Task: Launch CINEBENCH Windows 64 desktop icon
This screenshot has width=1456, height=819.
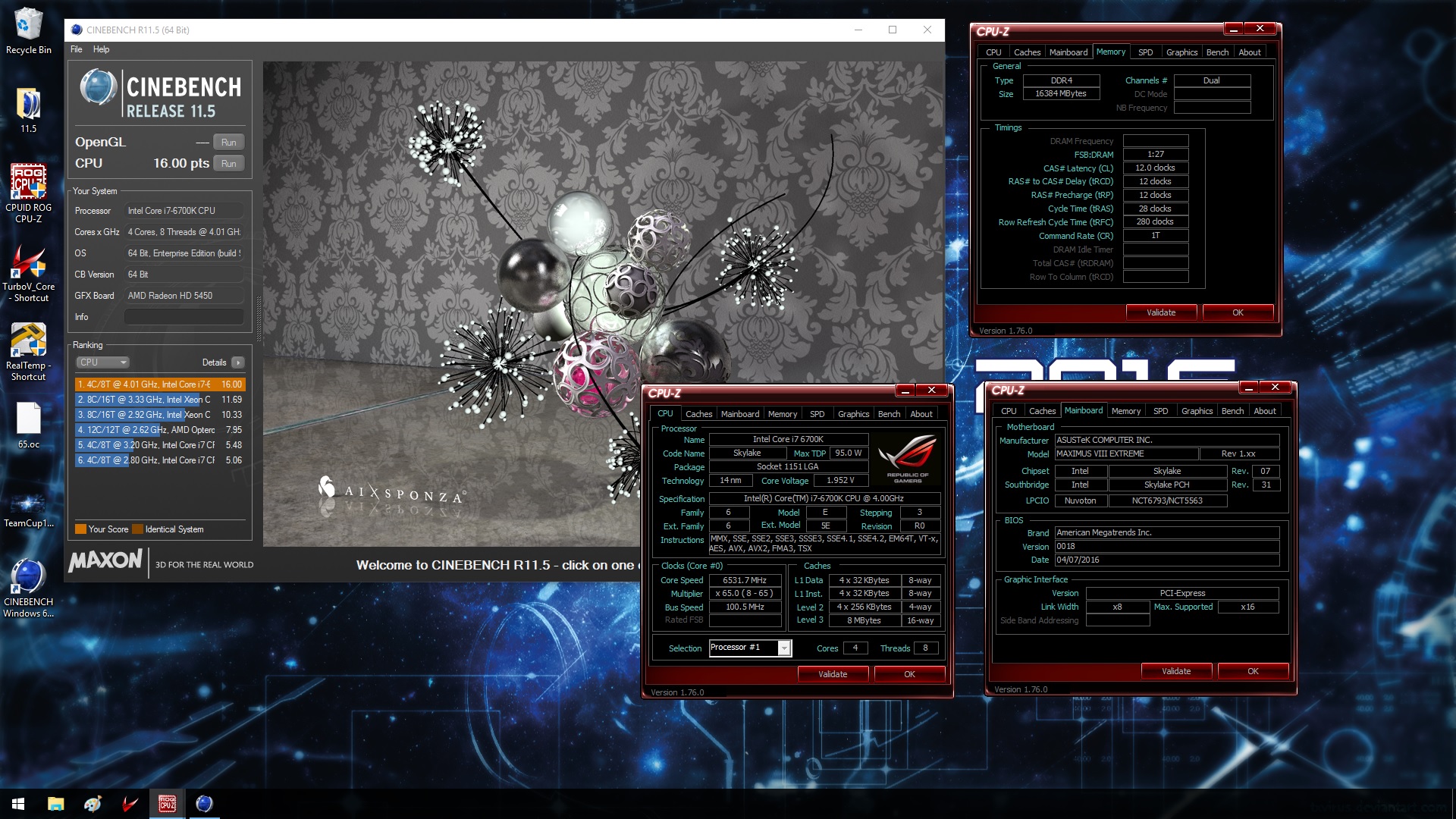Action: 28,588
